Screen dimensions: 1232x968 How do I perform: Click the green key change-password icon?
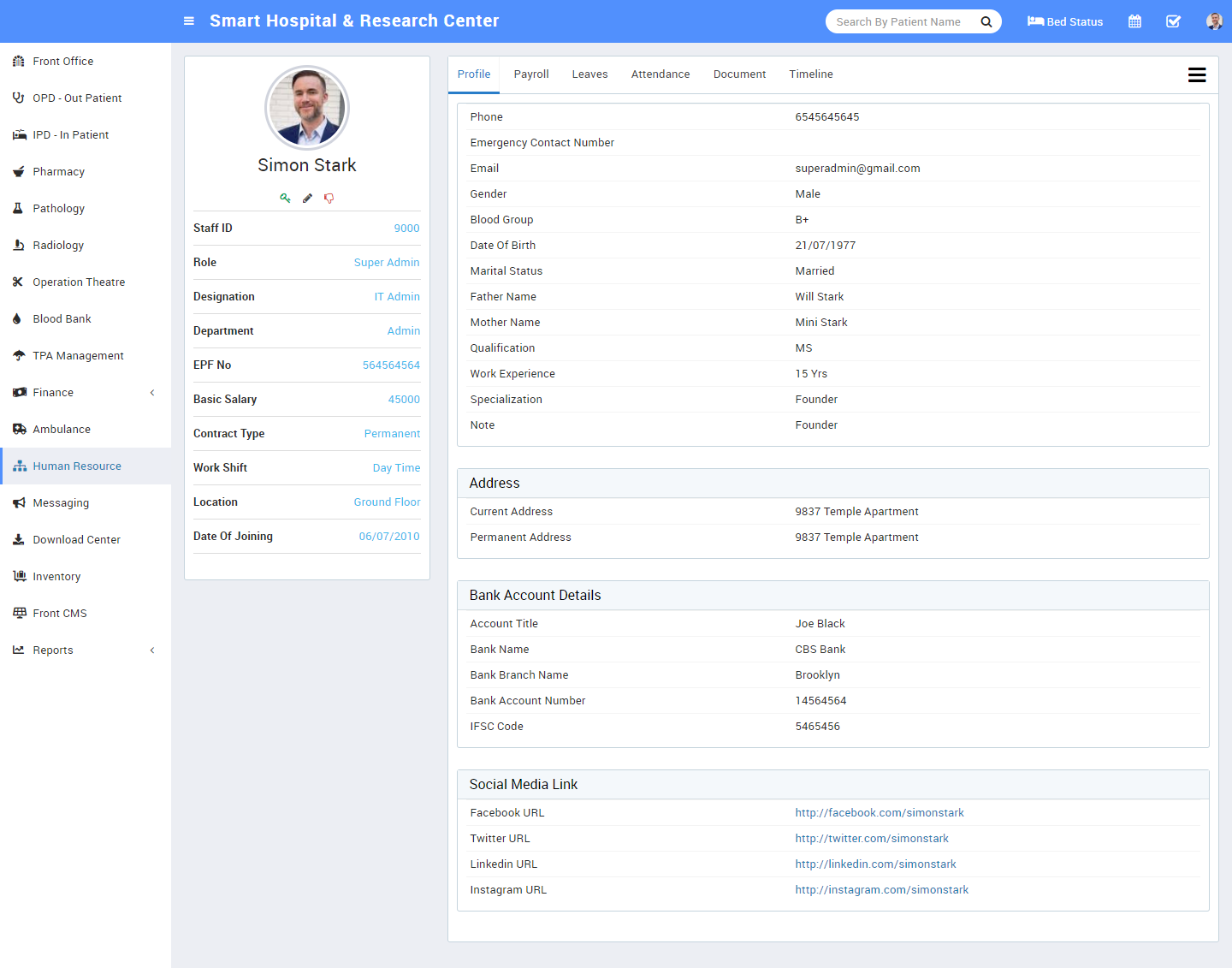[285, 198]
